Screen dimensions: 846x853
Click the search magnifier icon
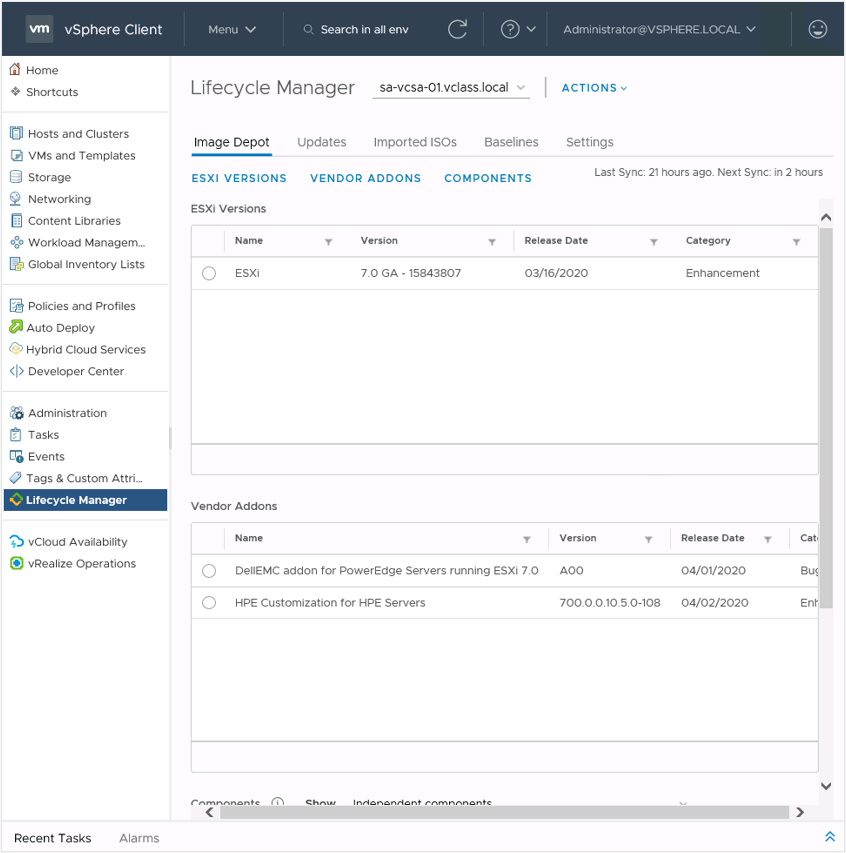click(x=308, y=29)
